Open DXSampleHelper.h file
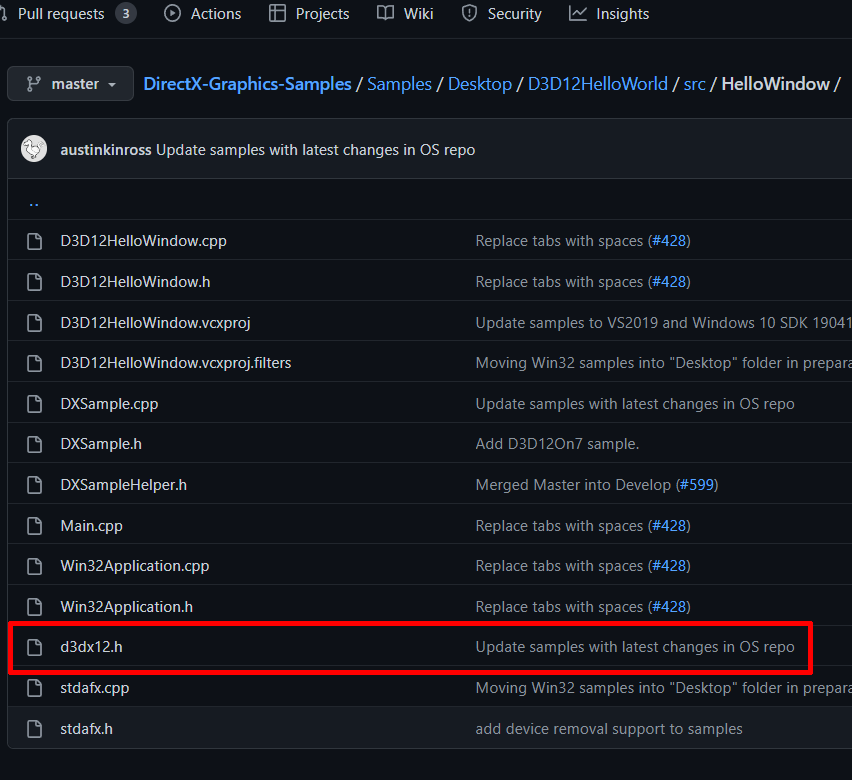Image resolution: width=852 pixels, height=780 pixels. [x=123, y=485]
